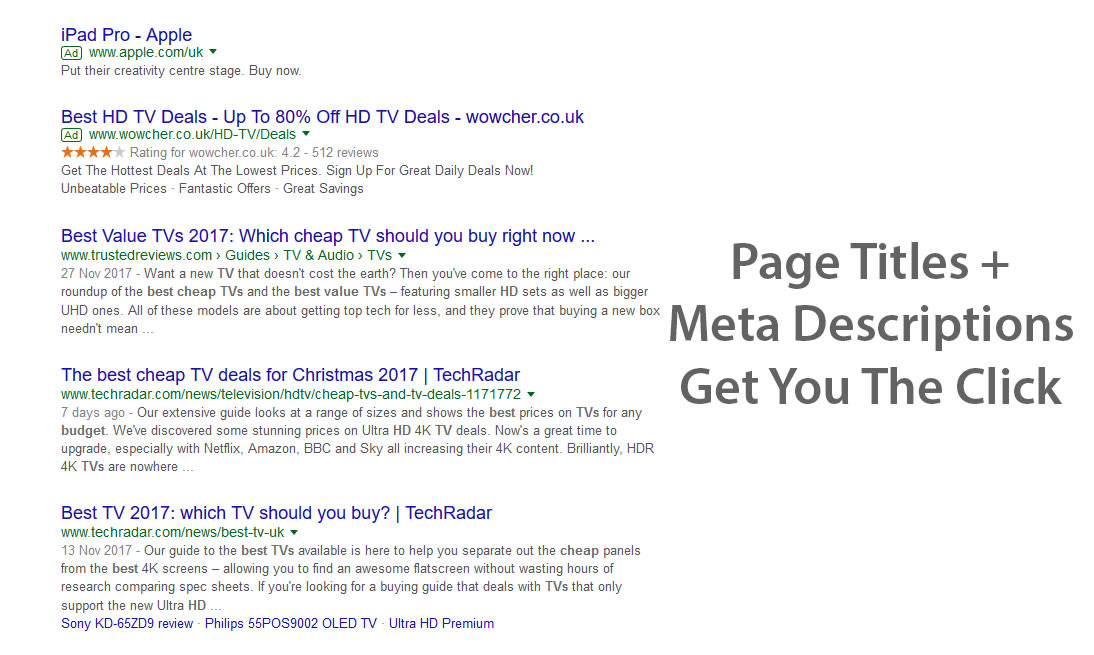Click the Ad badge beside www.wowcher.co.uk/HD-TV/Deals
The height and width of the screenshot is (655, 1094).
(71, 135)
